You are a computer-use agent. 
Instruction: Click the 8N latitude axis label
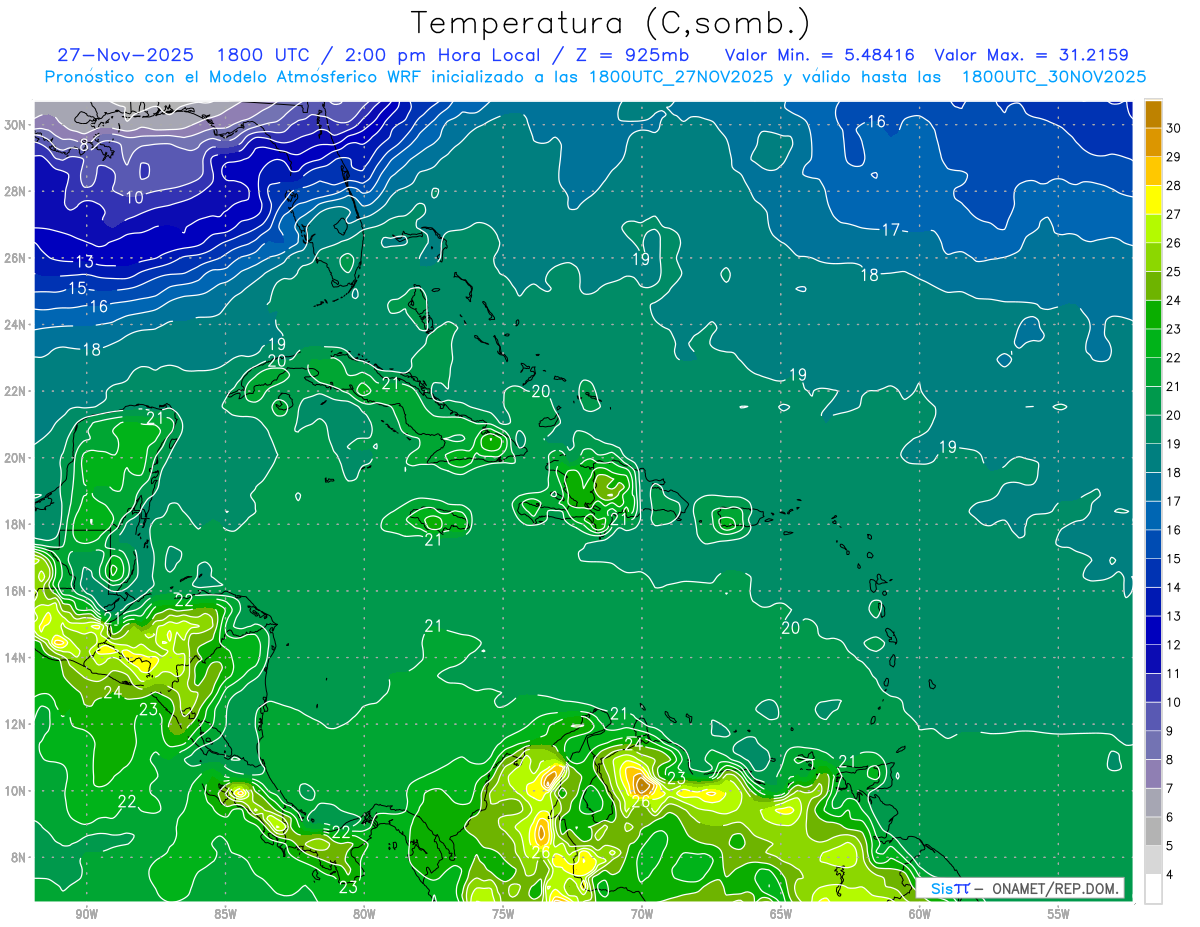19,857
